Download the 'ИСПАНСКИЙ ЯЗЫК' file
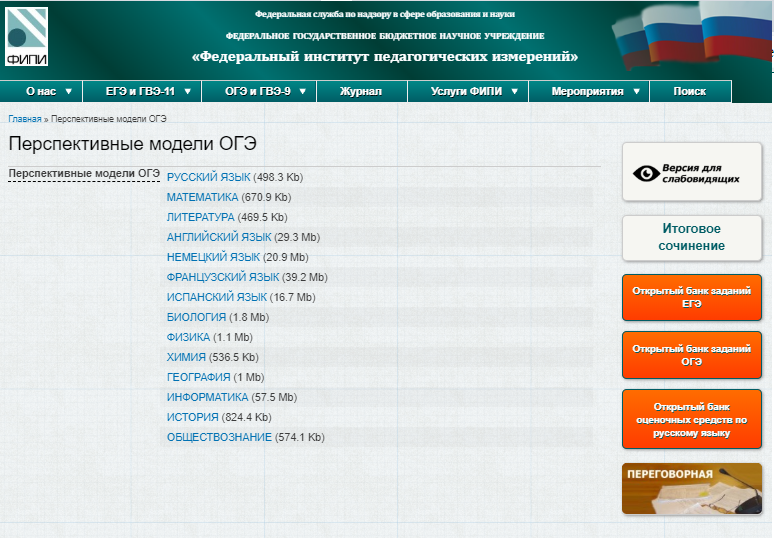Viewport: 774px width, 538px height. coord(217,297)
